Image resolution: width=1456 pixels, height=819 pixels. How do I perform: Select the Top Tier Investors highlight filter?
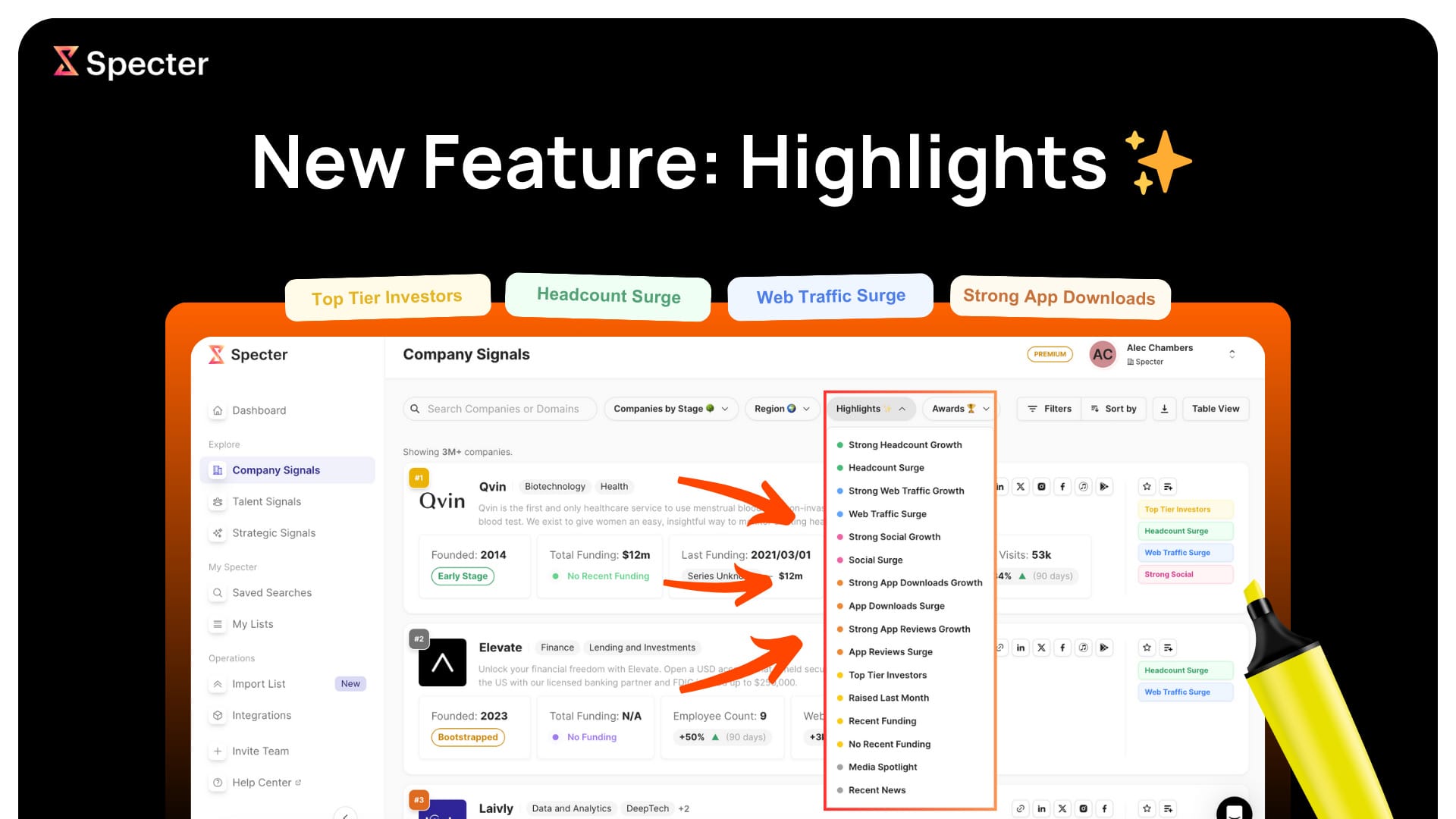[886, 674]
